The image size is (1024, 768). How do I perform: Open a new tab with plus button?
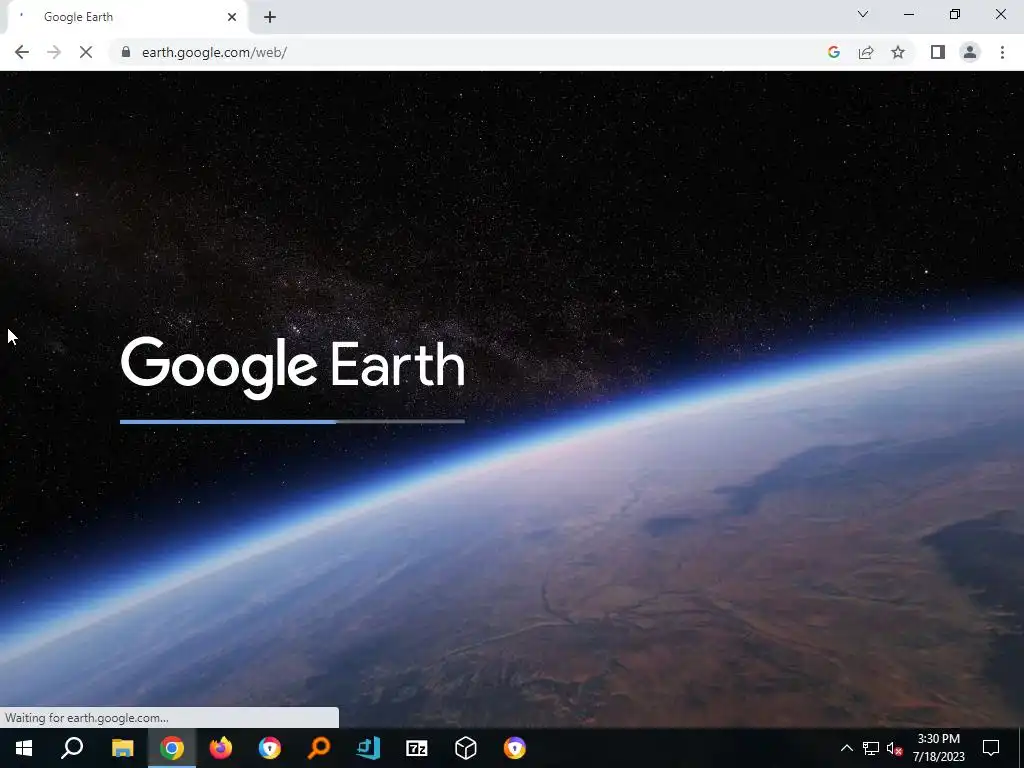[x=270, y=17]
